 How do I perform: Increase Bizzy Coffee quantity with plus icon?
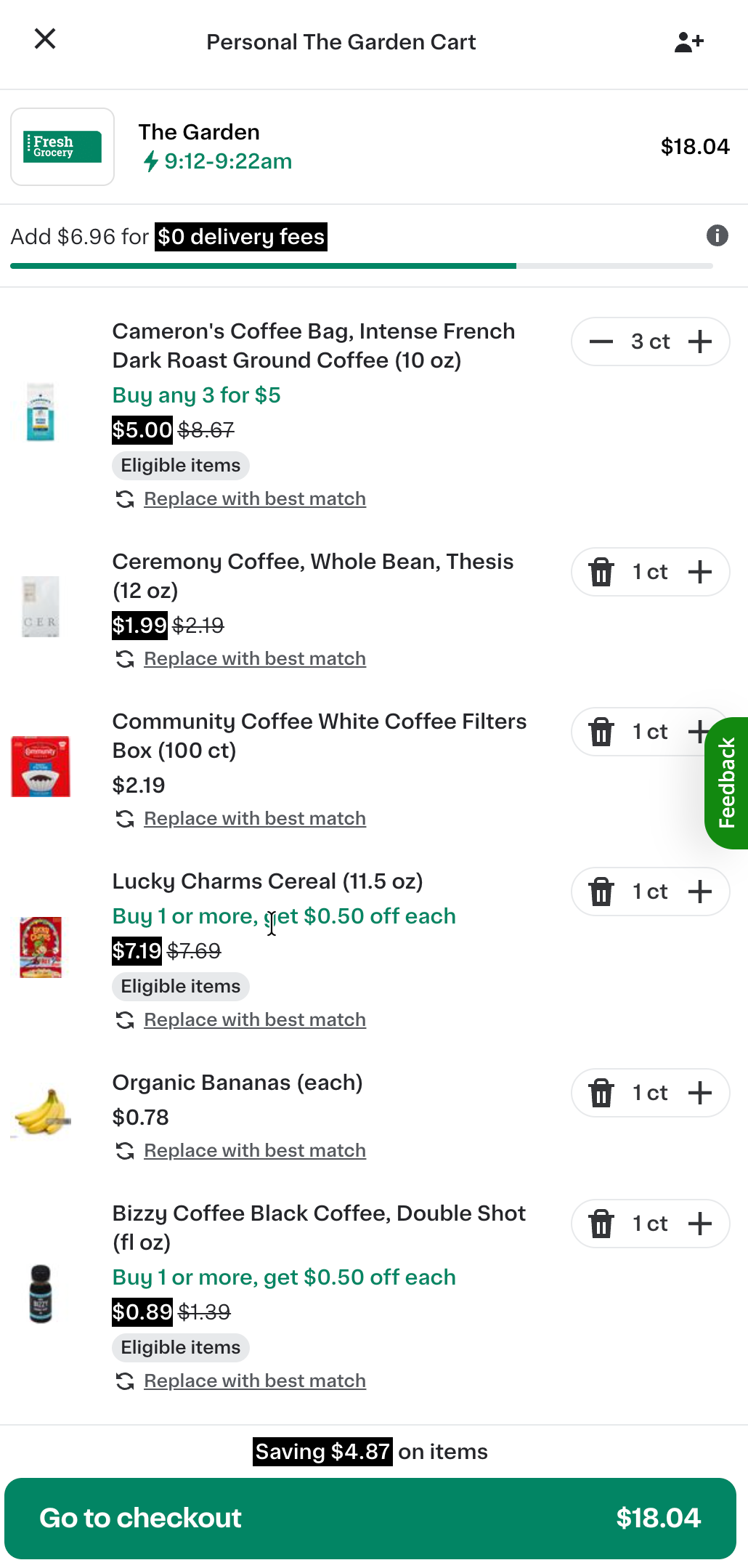click(700, 1224)
